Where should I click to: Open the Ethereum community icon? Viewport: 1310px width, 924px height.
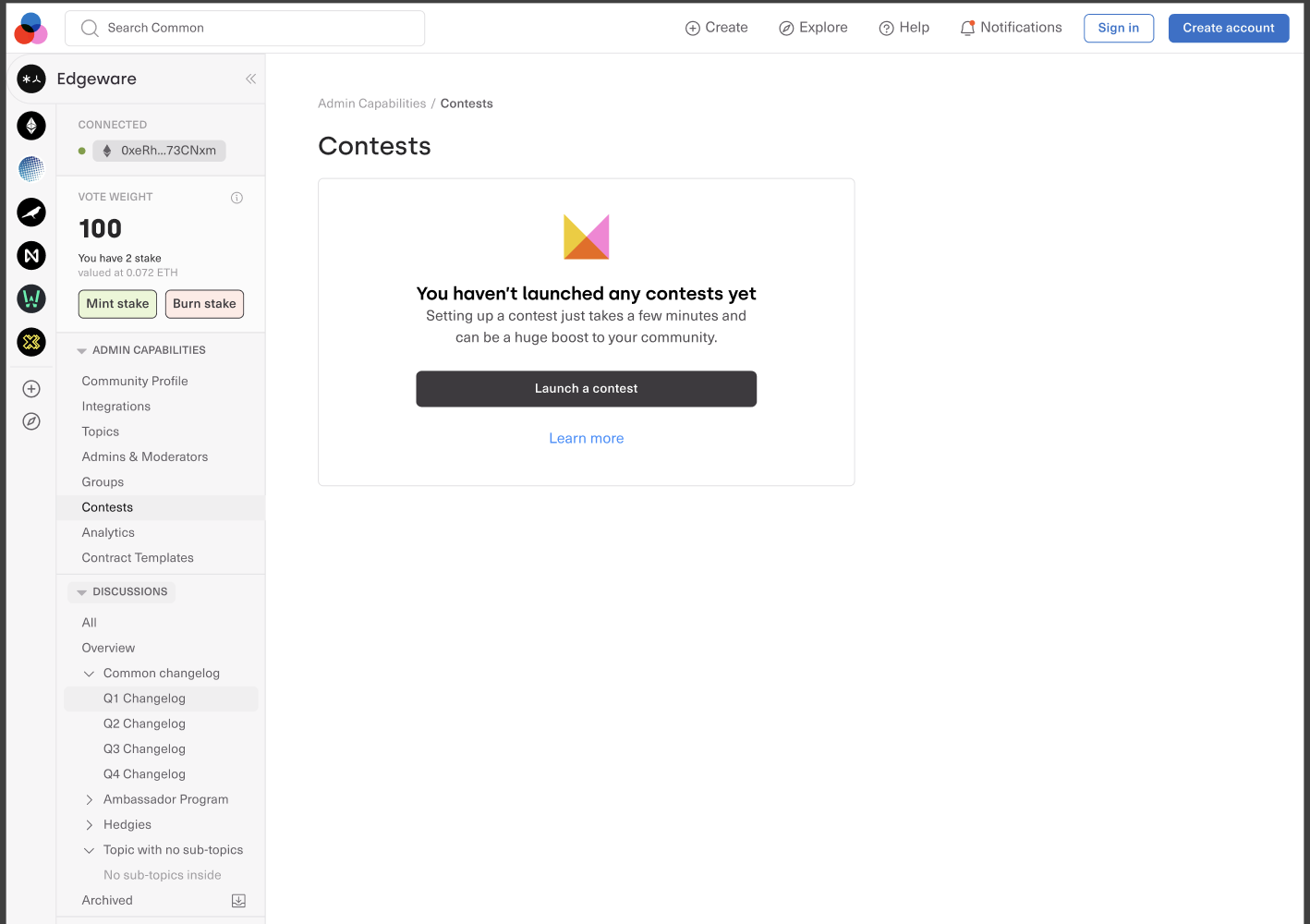(x=31, y=126)
